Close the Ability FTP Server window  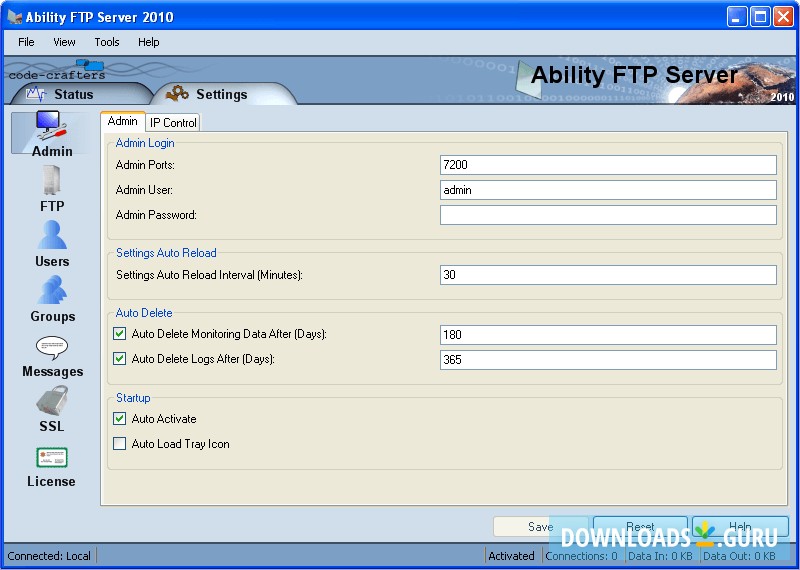[784, 17]
